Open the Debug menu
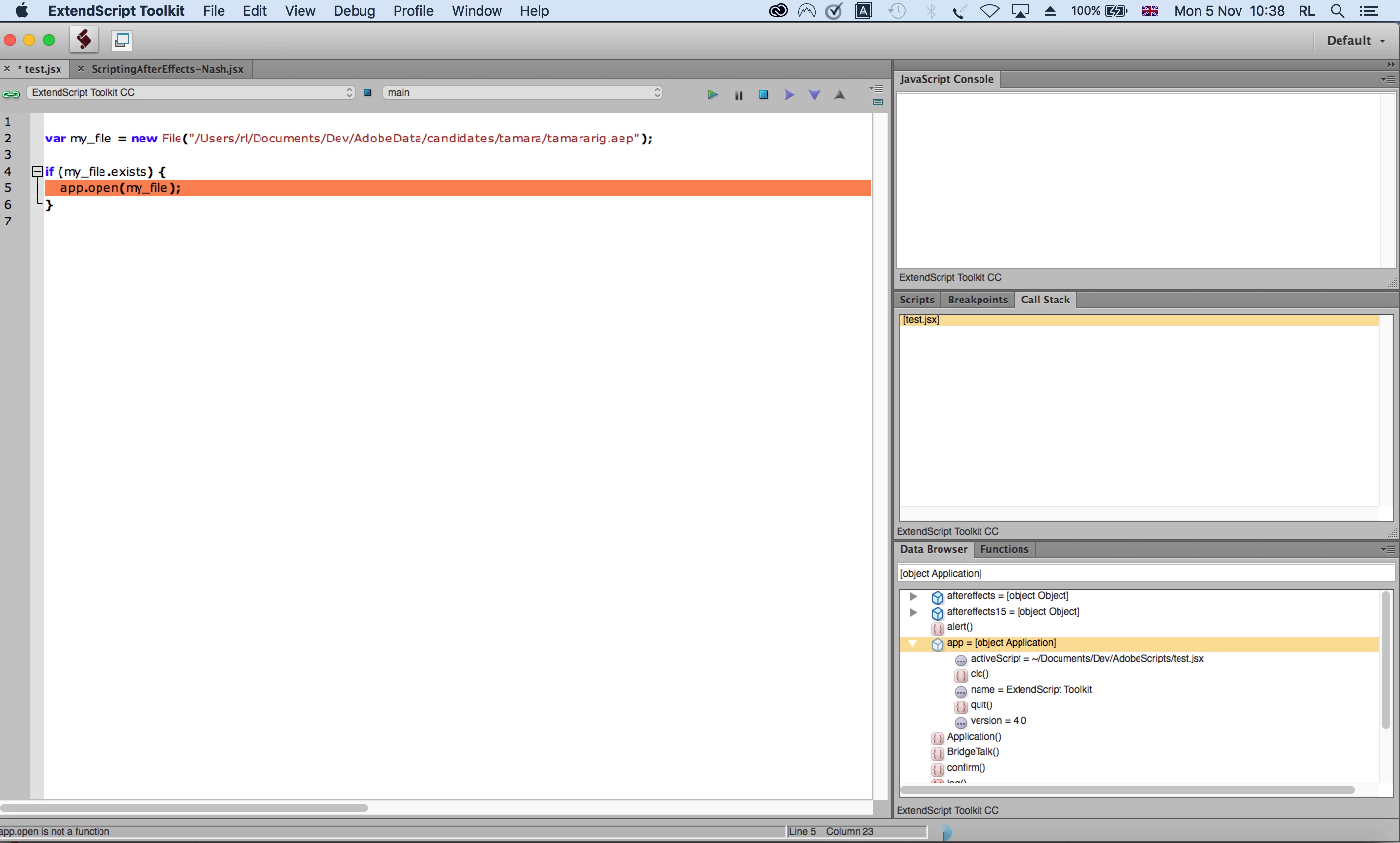The image size is (1400, 843). coord(354,11)
